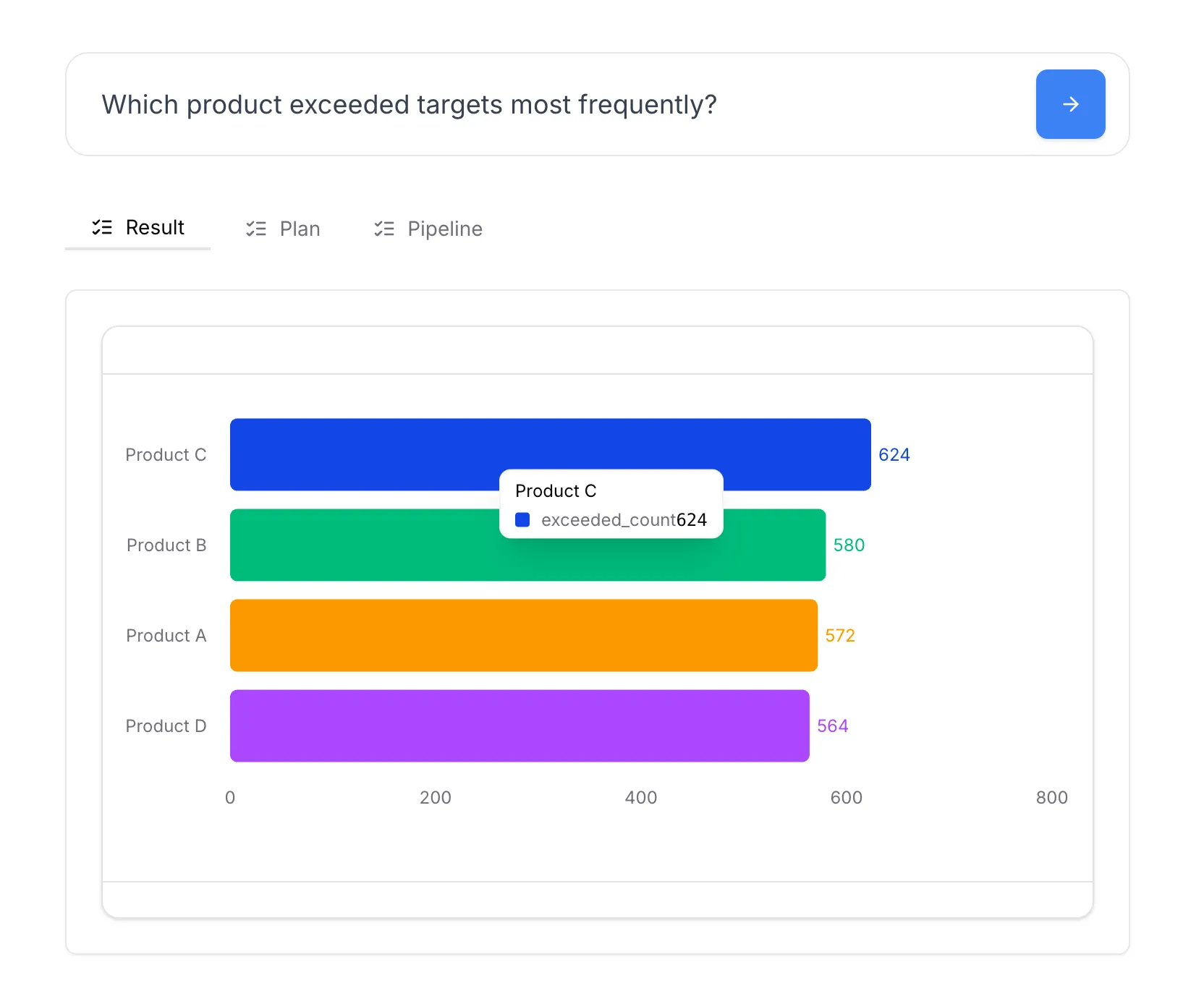Click the checklist icon beside Result
The image size is (1204, 1004).
pyautogui.click(x=102, y=228)
